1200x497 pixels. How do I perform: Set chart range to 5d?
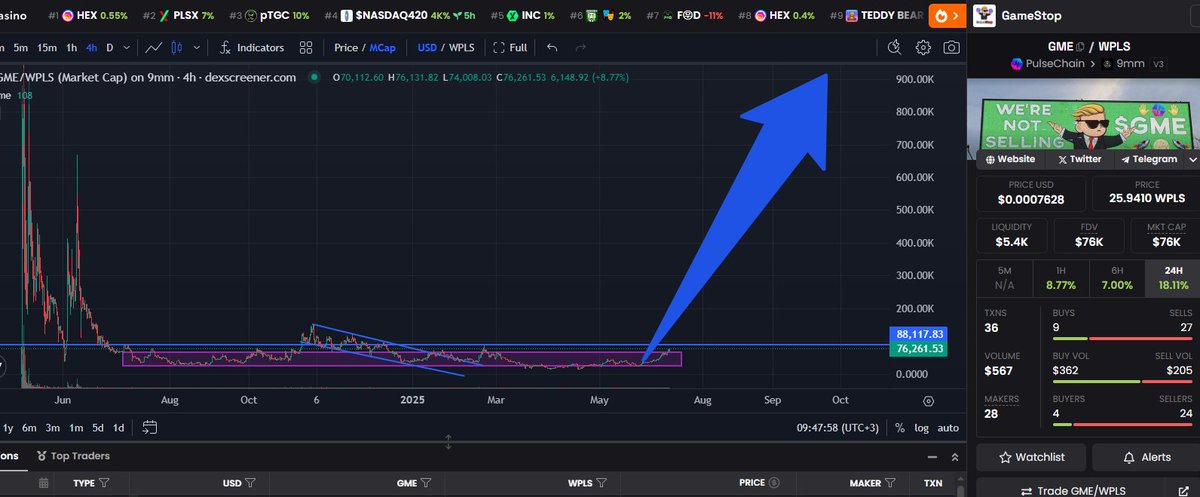click(x=98, y=428)
